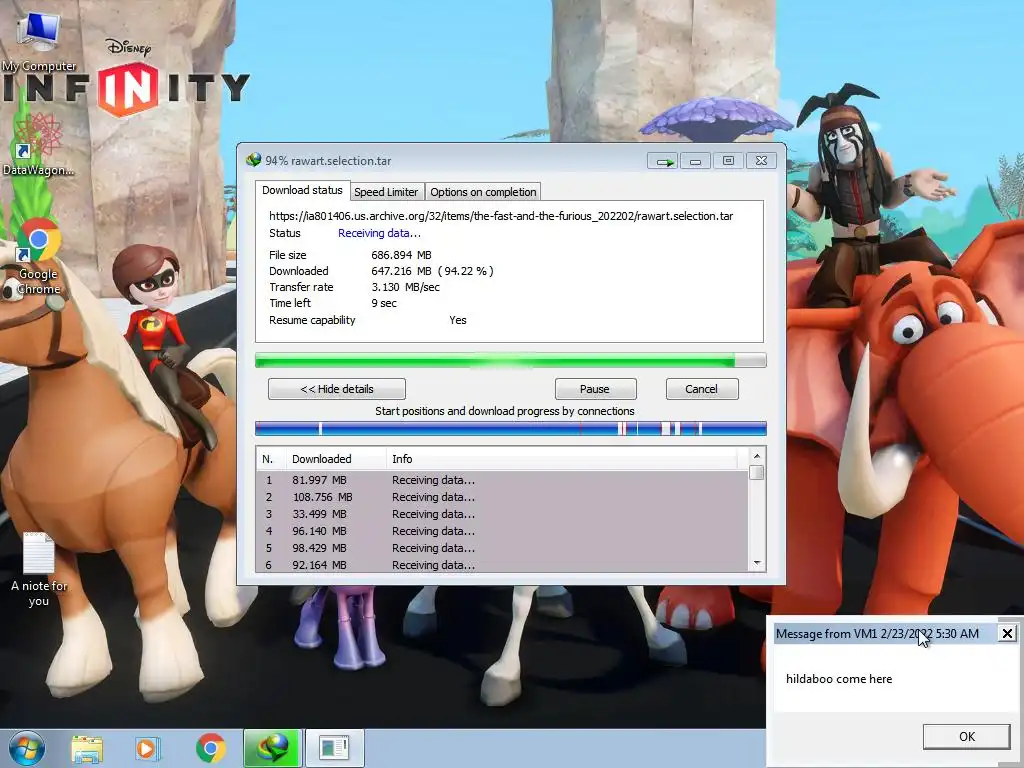
Task: Click the 'Message from VM1' title bar
Action: tap(885, 633)
